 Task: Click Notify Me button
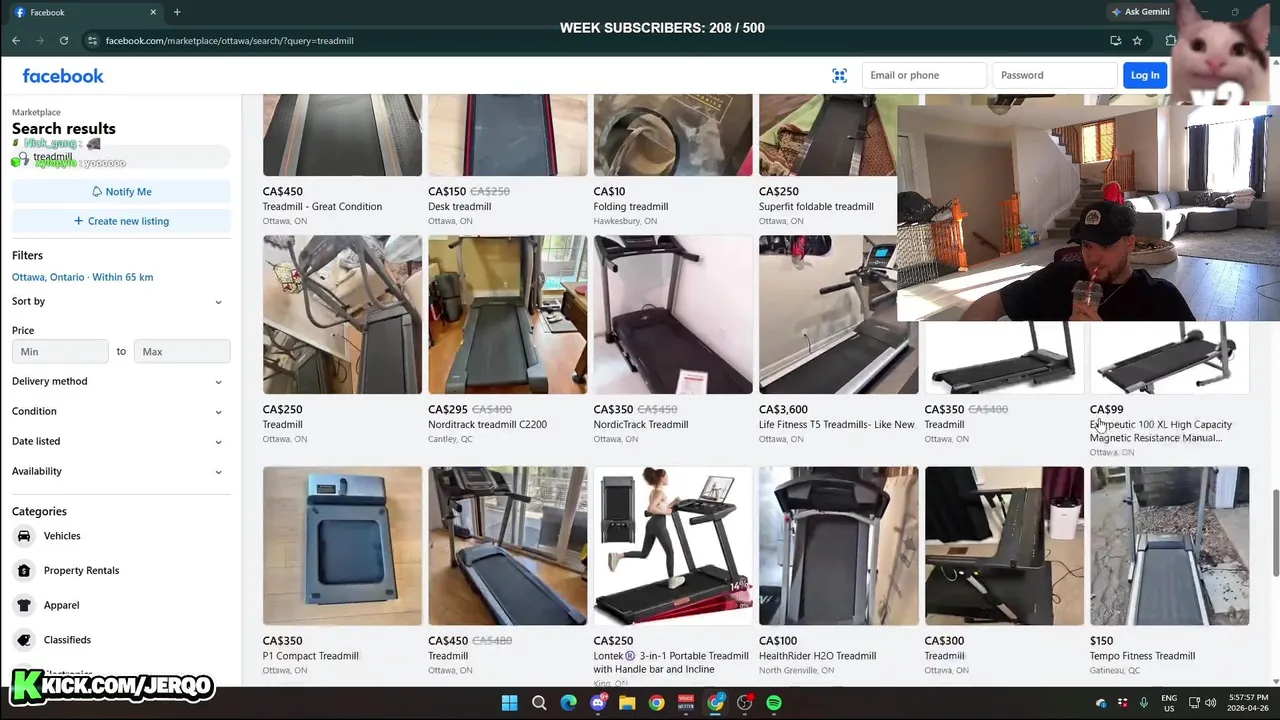click(121, 192)
